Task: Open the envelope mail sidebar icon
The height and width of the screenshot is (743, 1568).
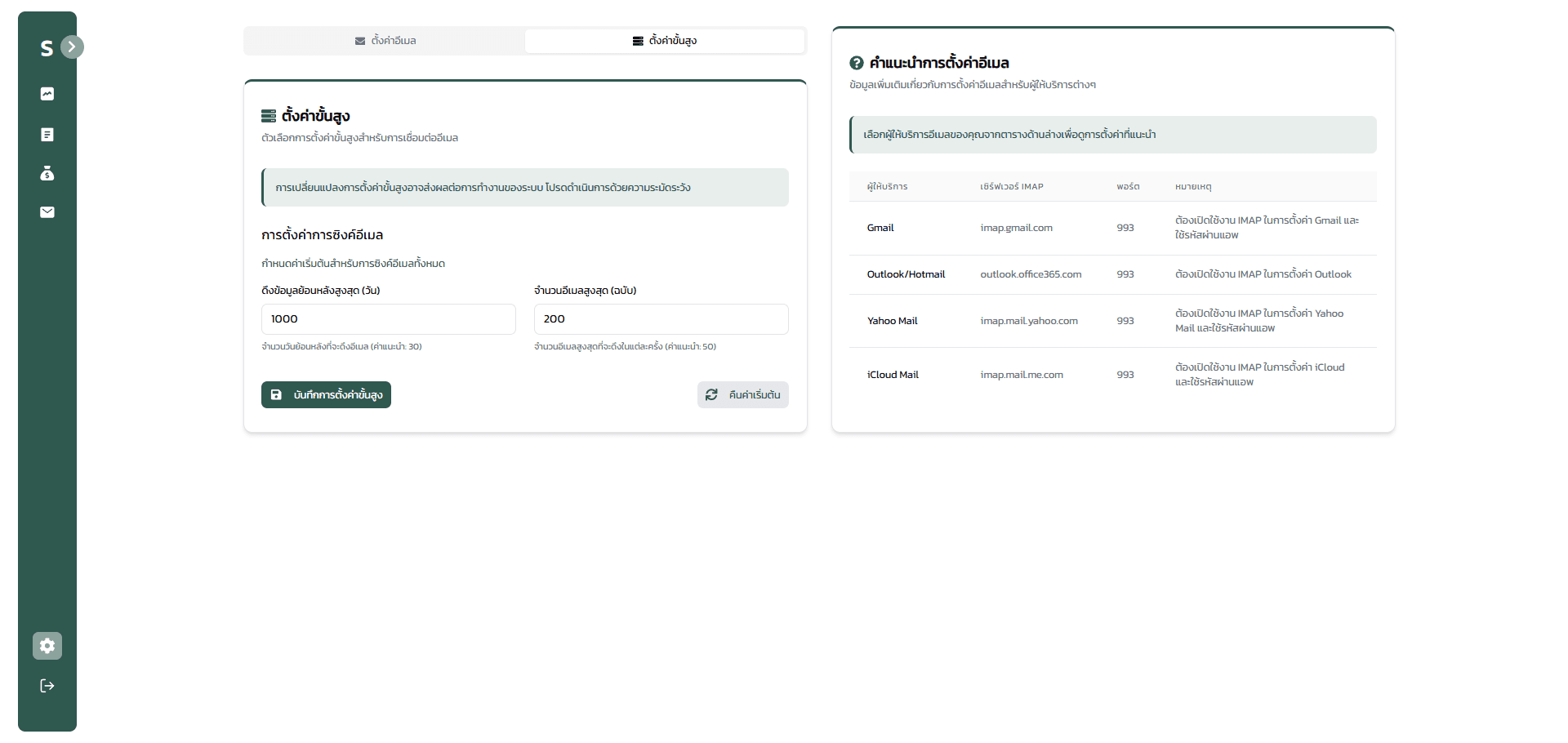Action: 47,212
